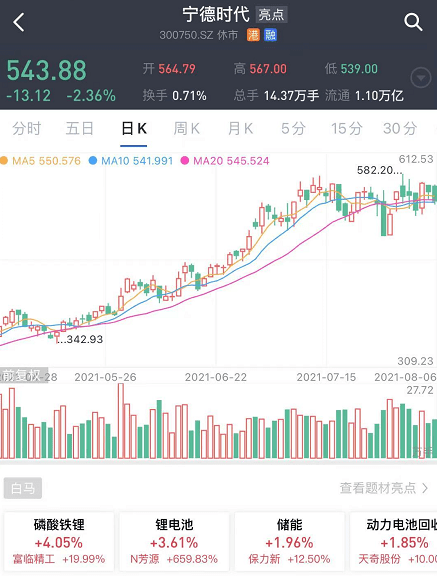This screenshot has width=437, height=576.
Task: Switch to 周K chart tab
Action: (x=187, y=129)
